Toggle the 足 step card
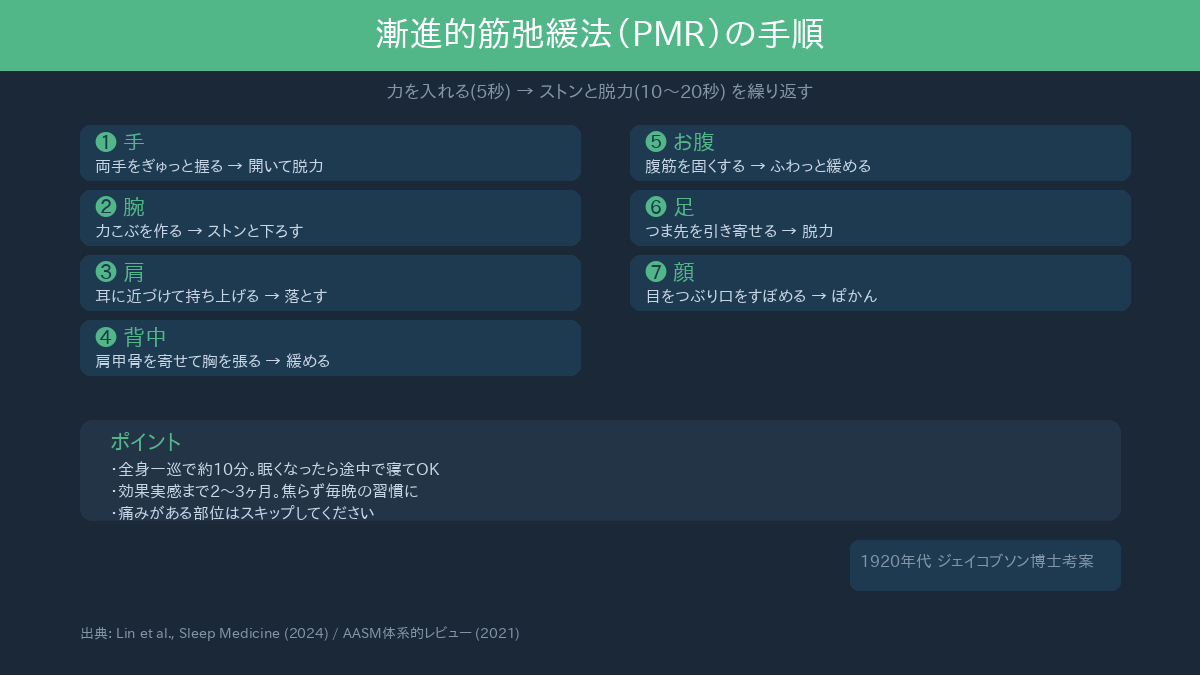This screenshot has height=675, width=1200. coord(880,217)
